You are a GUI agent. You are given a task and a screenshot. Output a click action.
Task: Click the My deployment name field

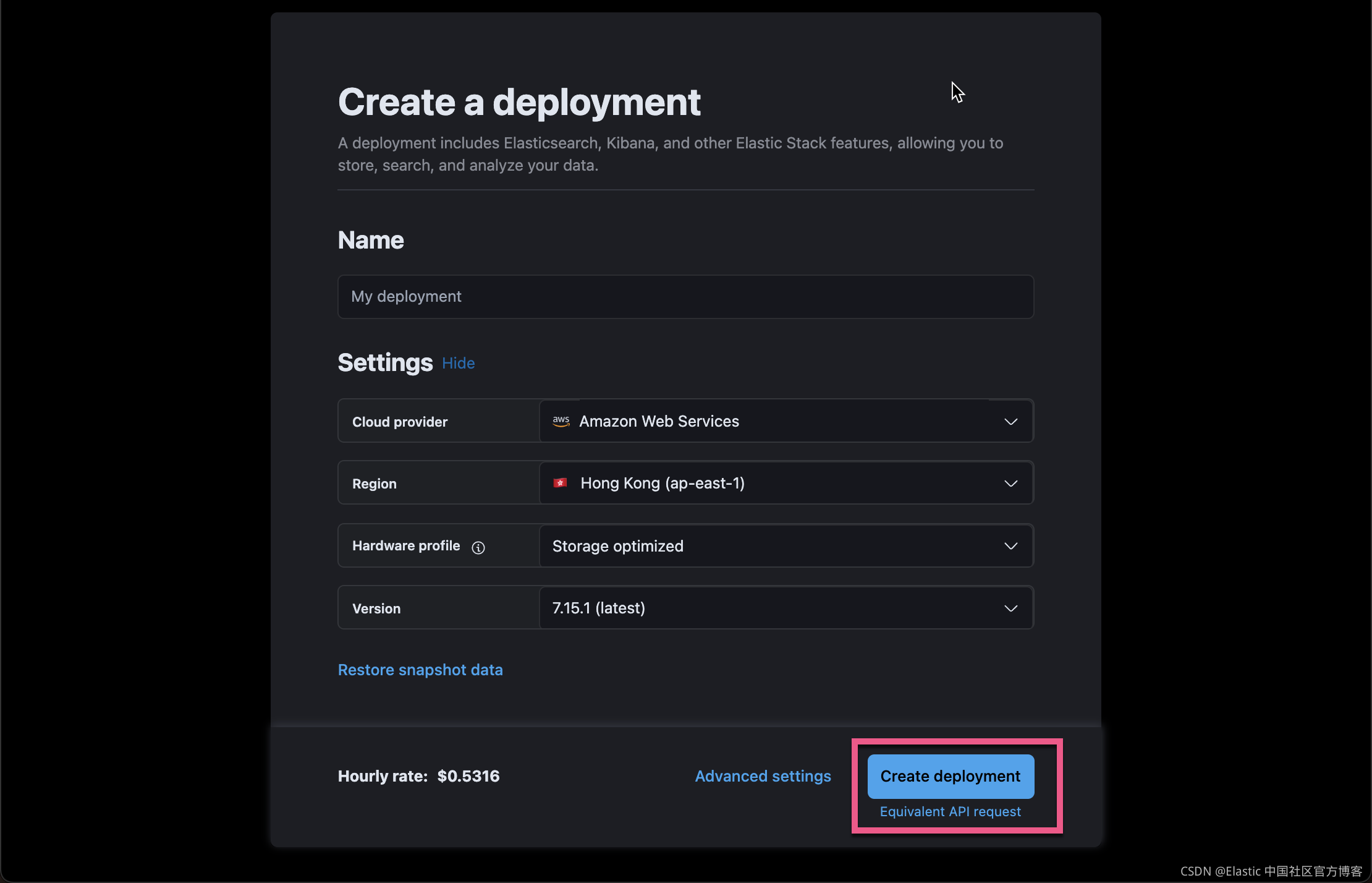tap(685, 297)
